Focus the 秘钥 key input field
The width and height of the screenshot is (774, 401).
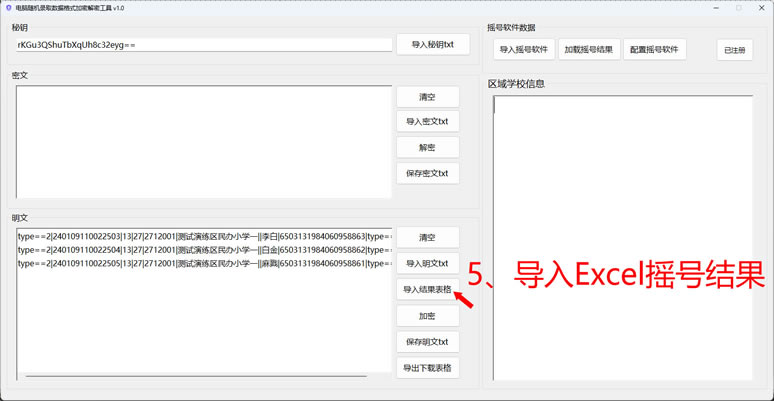[203, 45]
